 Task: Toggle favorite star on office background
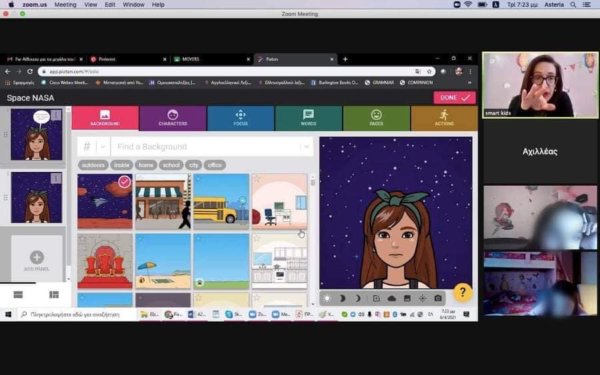tap(258, 179)
